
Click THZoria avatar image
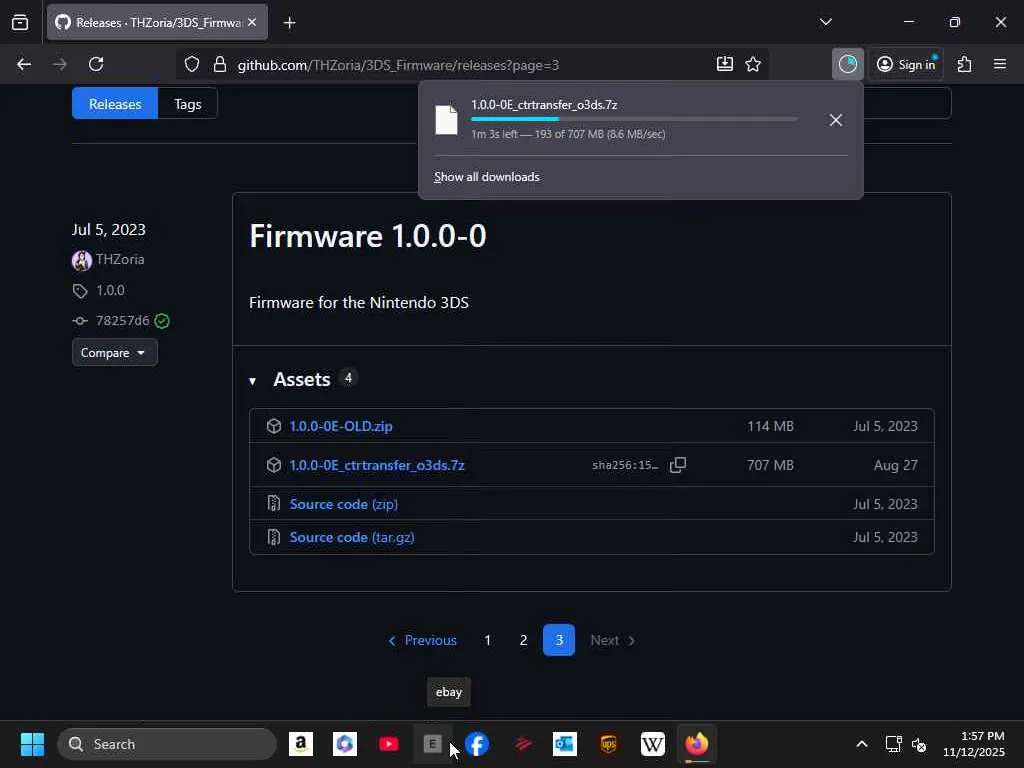tap(82, 261)
